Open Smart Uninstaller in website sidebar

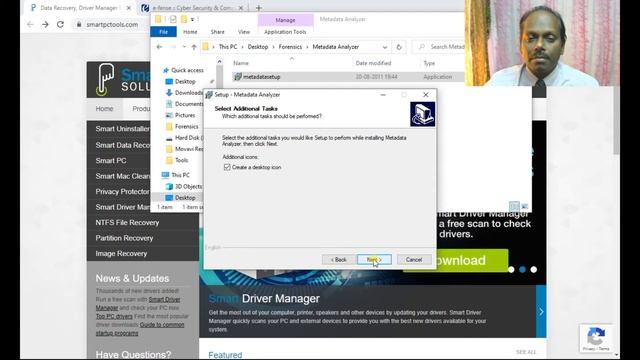pos(122,129)
